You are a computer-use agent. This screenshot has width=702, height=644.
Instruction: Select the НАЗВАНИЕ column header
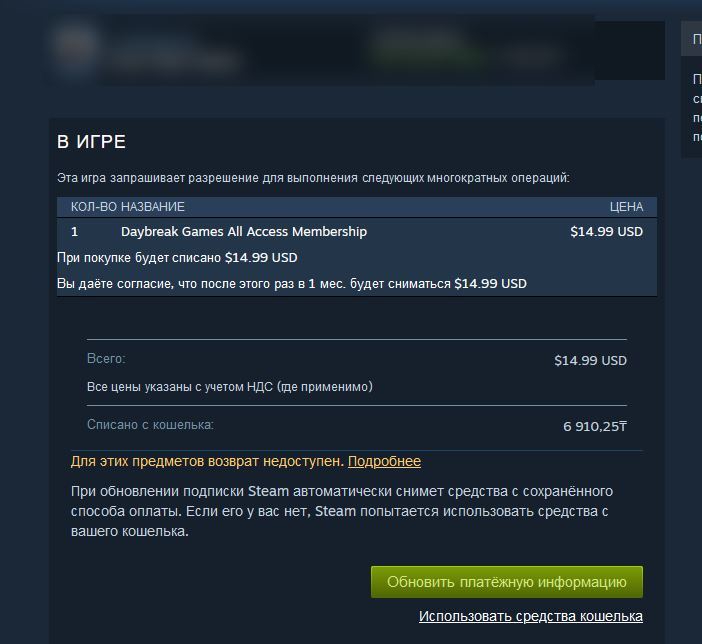(153, 206)
